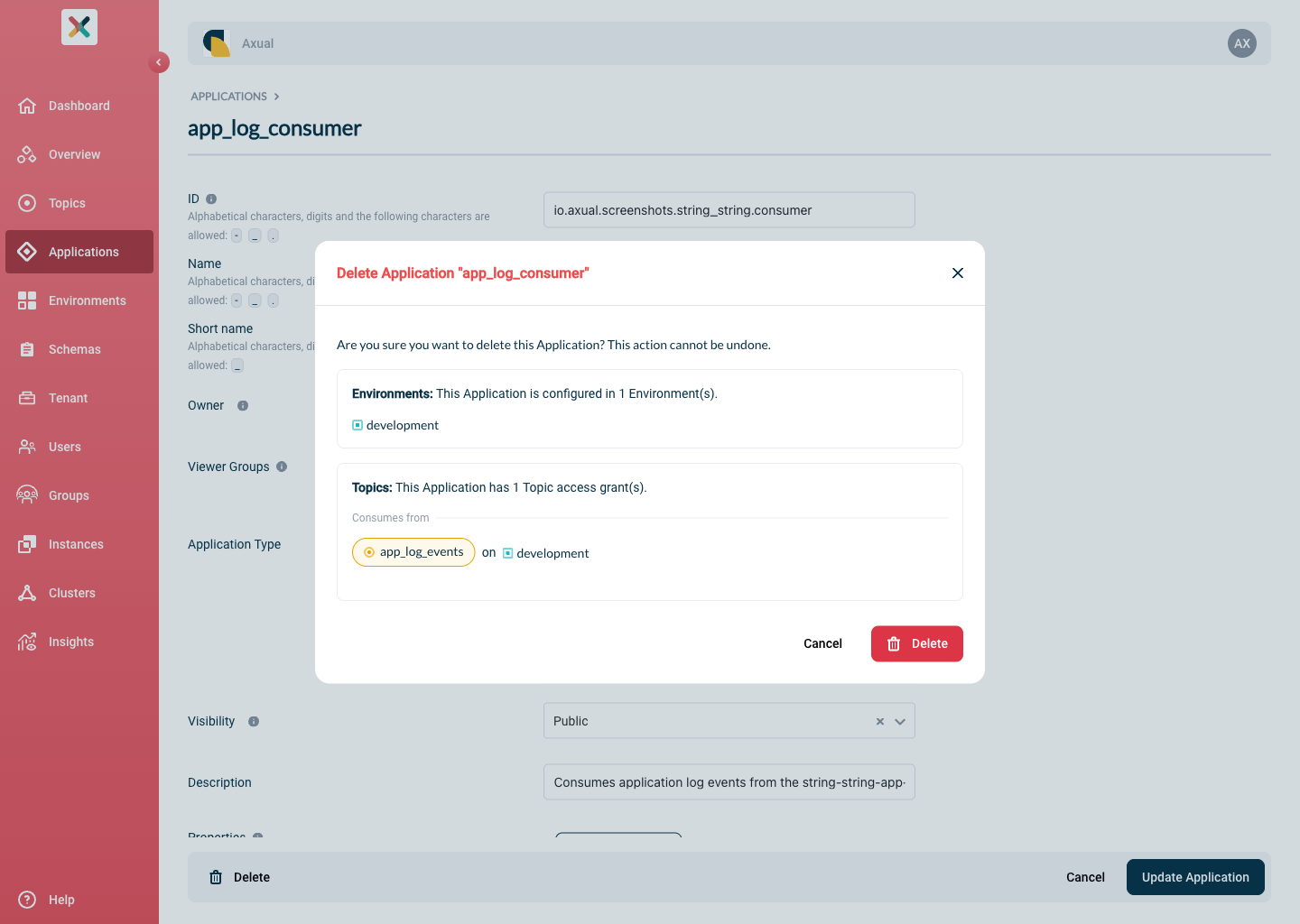Image resolution: width=1300 pixels, height=924 pixels.
Task: Click the Clusters icon in sidebar
Action: point(27,593)
